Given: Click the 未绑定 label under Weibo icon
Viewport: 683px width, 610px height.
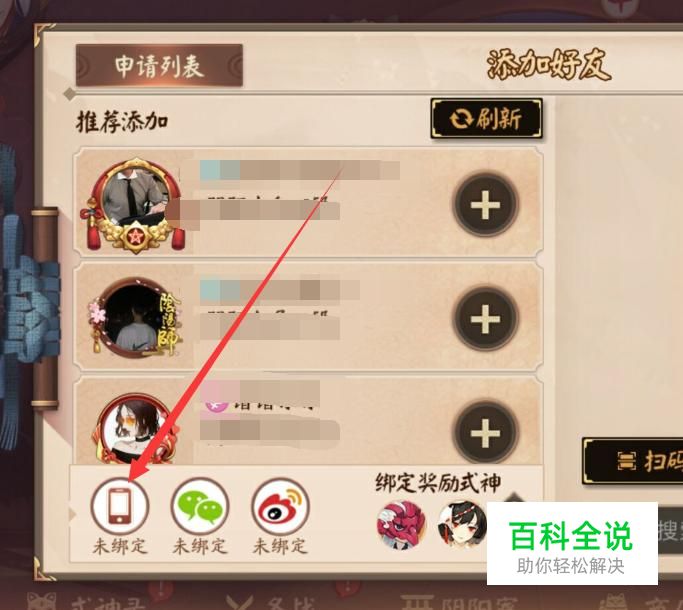Looking at the screenshot, I should tap(281, 546).
